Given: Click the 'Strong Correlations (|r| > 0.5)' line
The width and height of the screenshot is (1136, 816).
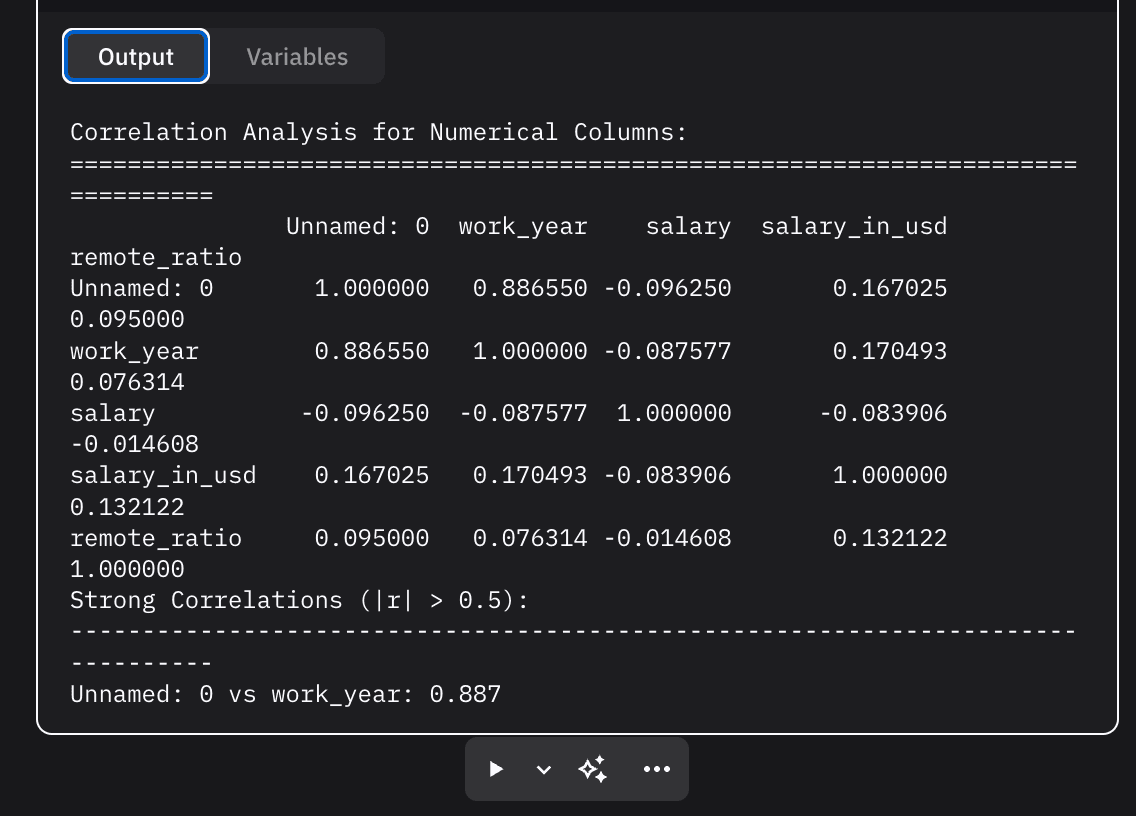Looking at the screenshot, I should click(299, 601).
